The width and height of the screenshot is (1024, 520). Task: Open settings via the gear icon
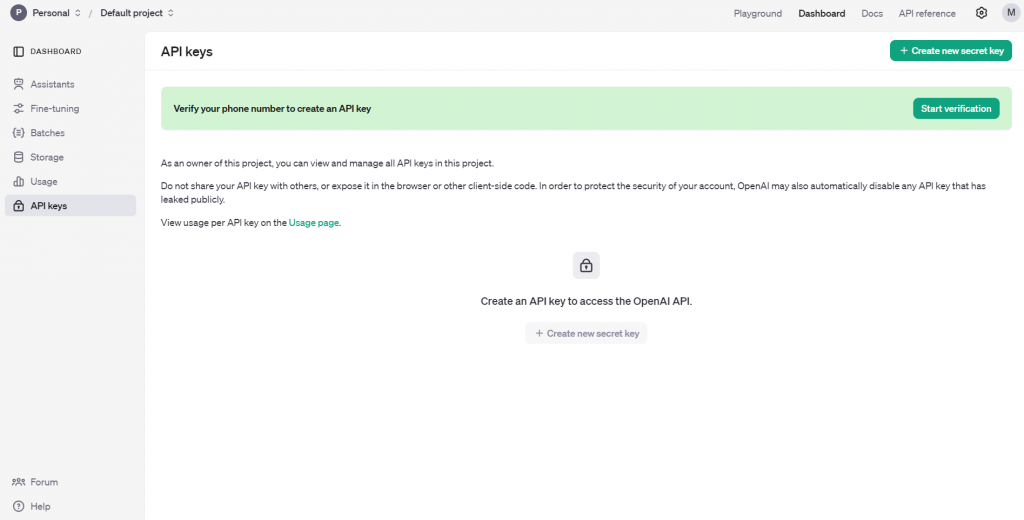tap(981, 13)
